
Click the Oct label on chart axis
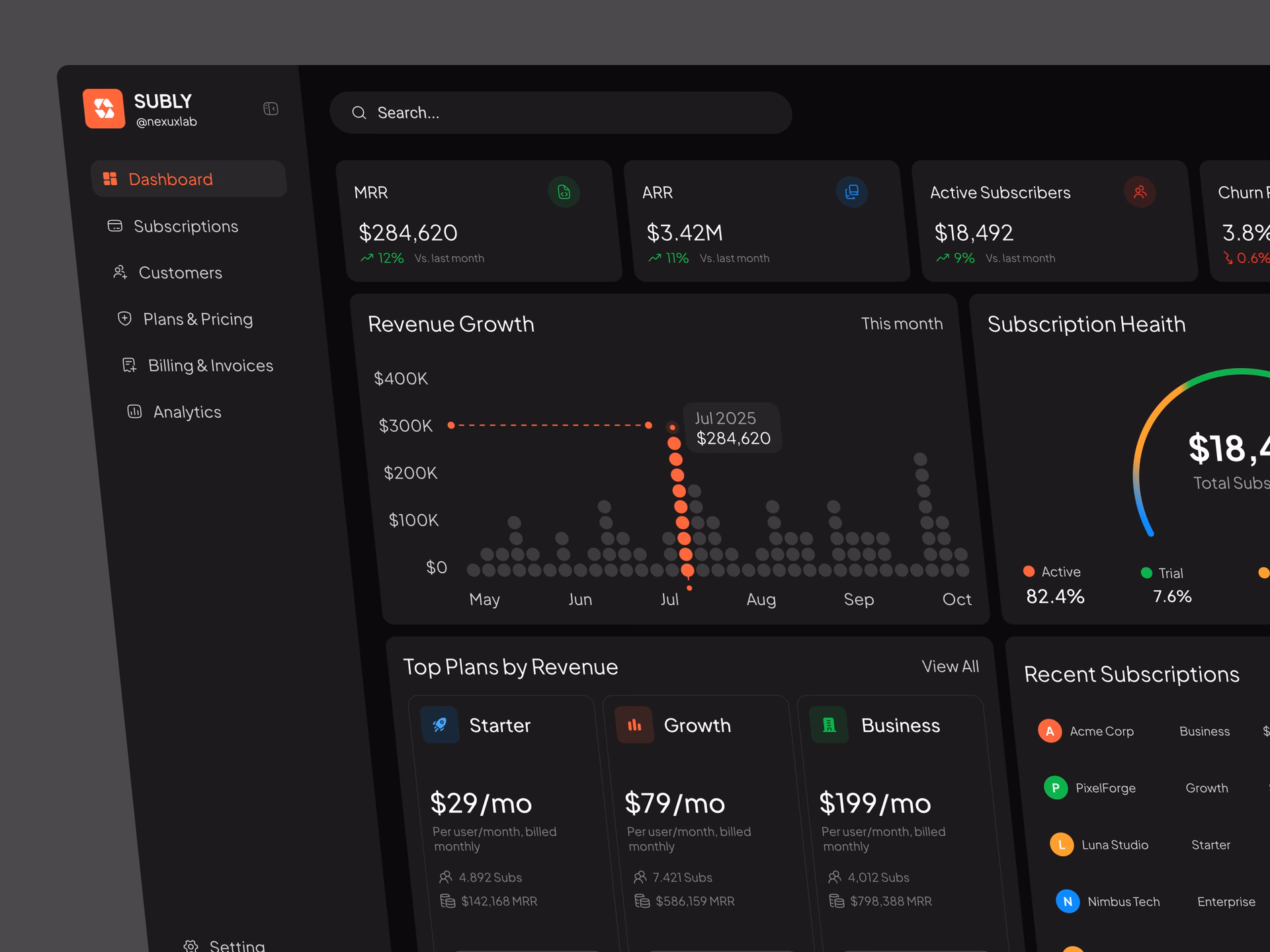[956, 600]
